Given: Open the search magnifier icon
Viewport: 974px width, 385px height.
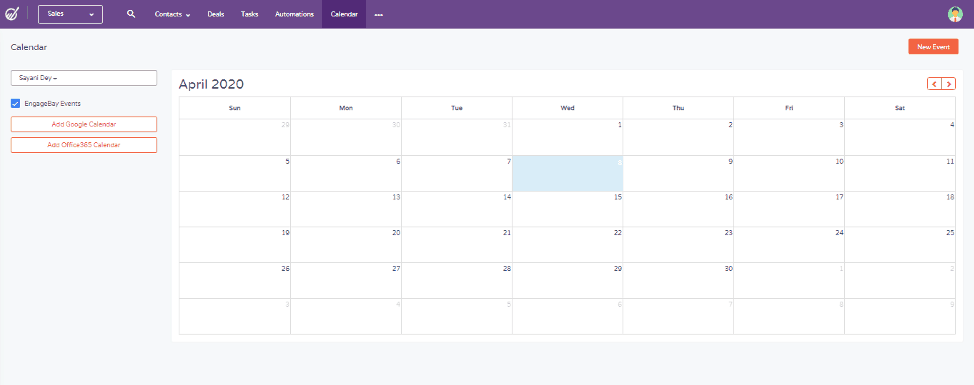Looking at the screenshot, I should [x=131, y=14].
